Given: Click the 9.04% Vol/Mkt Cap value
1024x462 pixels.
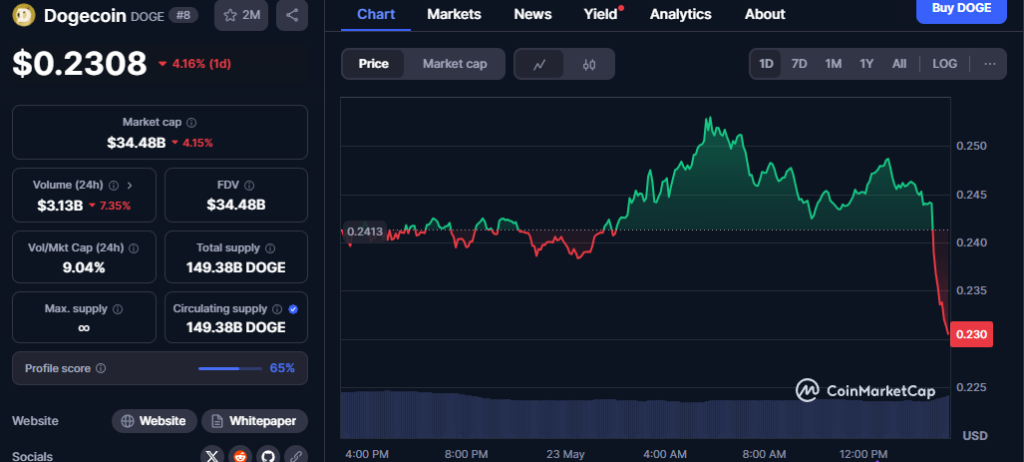Looking at the screenshot, I should click(84, 267).
